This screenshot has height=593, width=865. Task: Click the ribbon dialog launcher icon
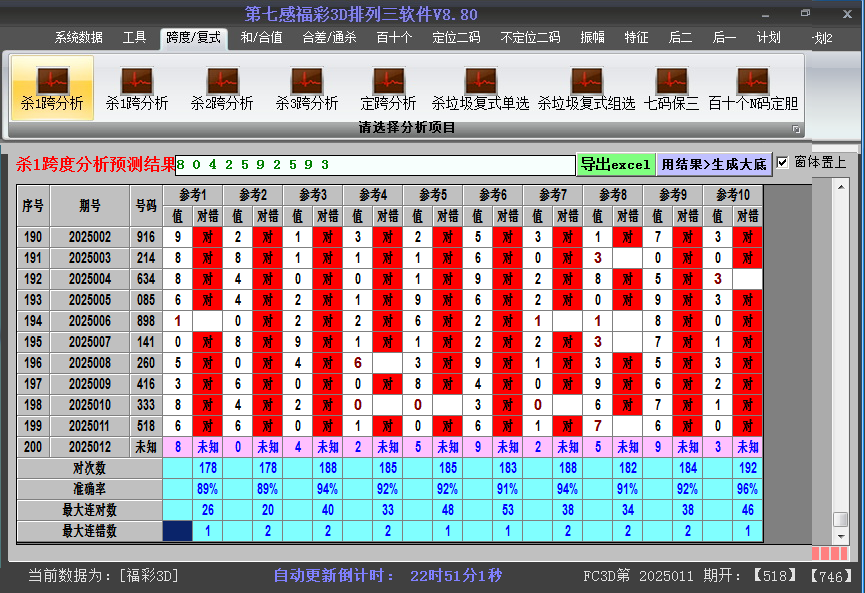(x=796, y=129)
